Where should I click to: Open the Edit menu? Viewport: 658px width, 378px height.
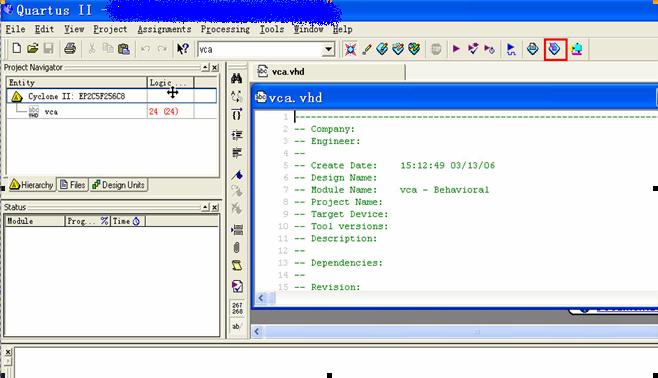(44, 29)
